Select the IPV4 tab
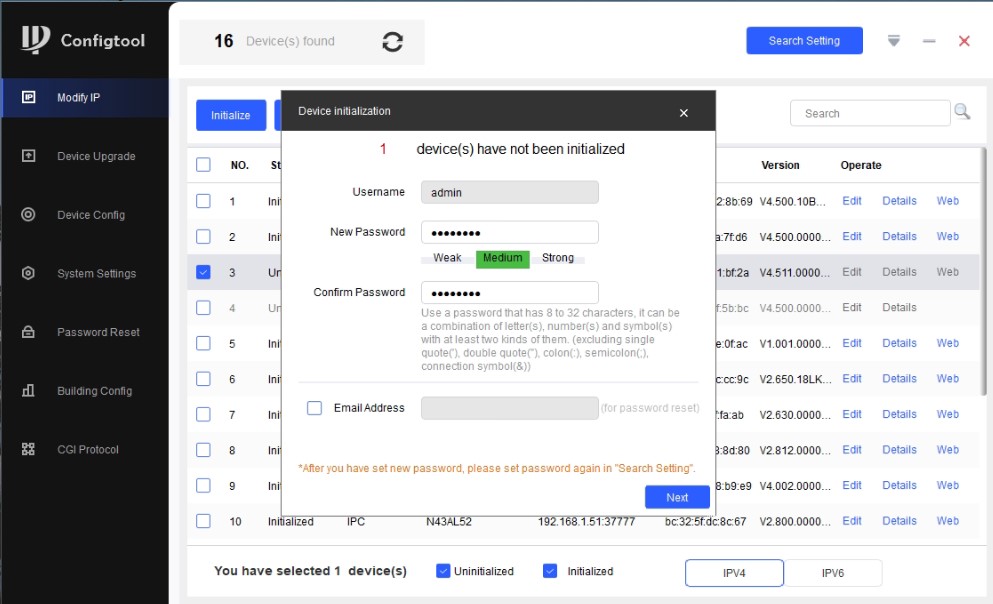The width and height of the screenshot is (993, 604). [x=734, y=573]
